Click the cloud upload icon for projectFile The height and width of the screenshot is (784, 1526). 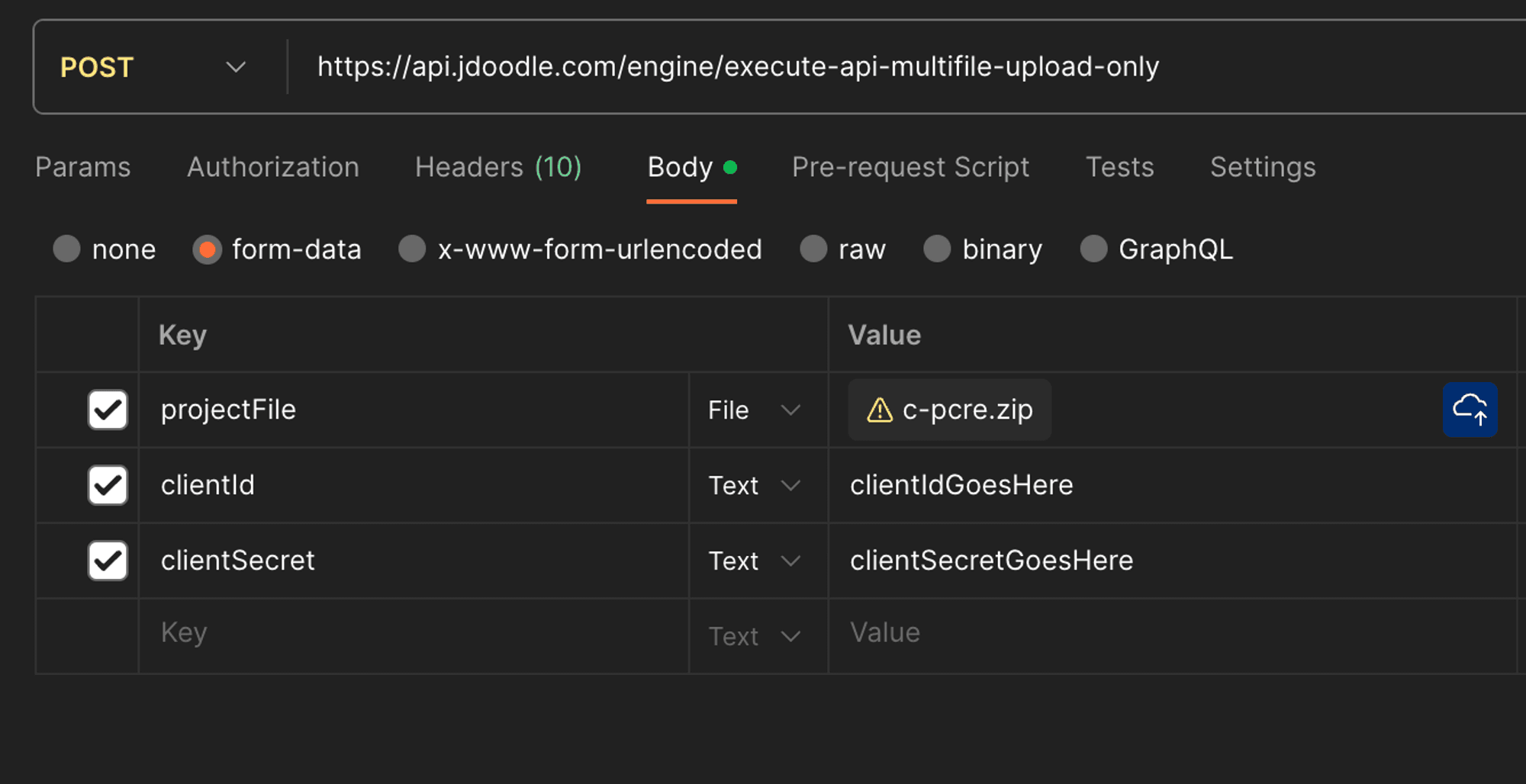(1470, 410)
